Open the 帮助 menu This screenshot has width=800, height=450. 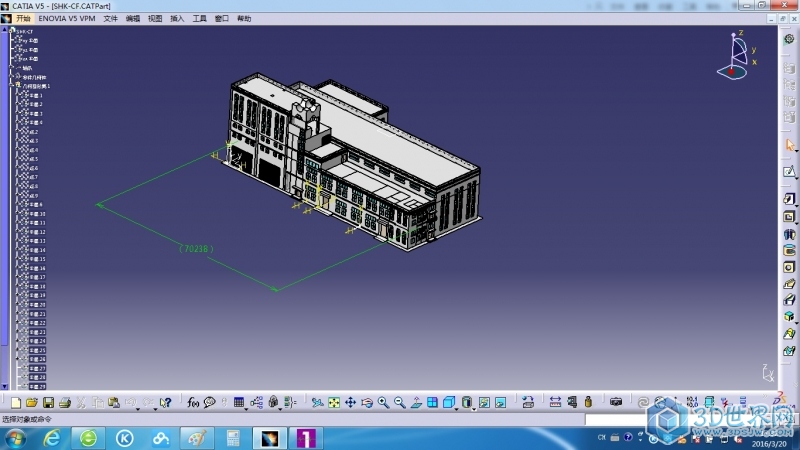244,18
